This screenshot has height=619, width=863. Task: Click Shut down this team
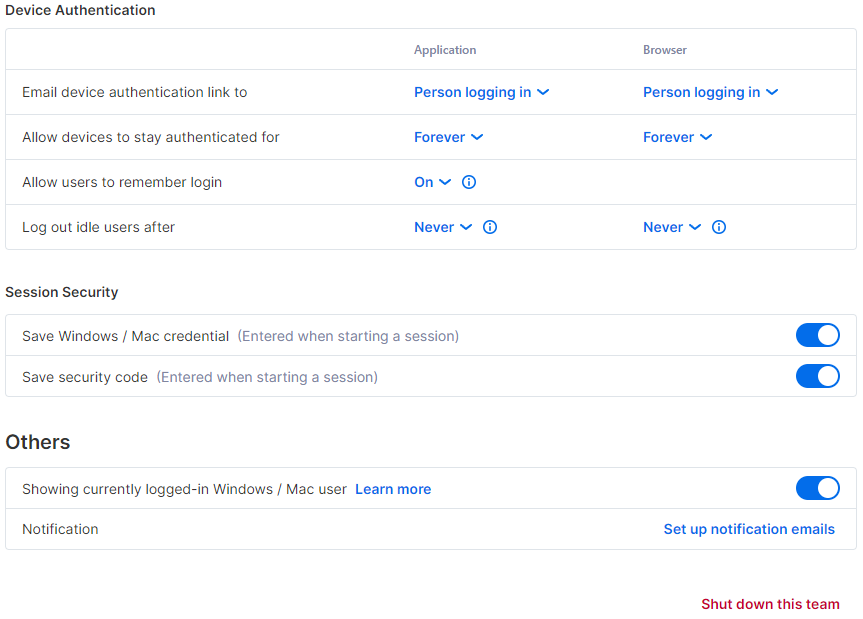click(x=770, y=604)
